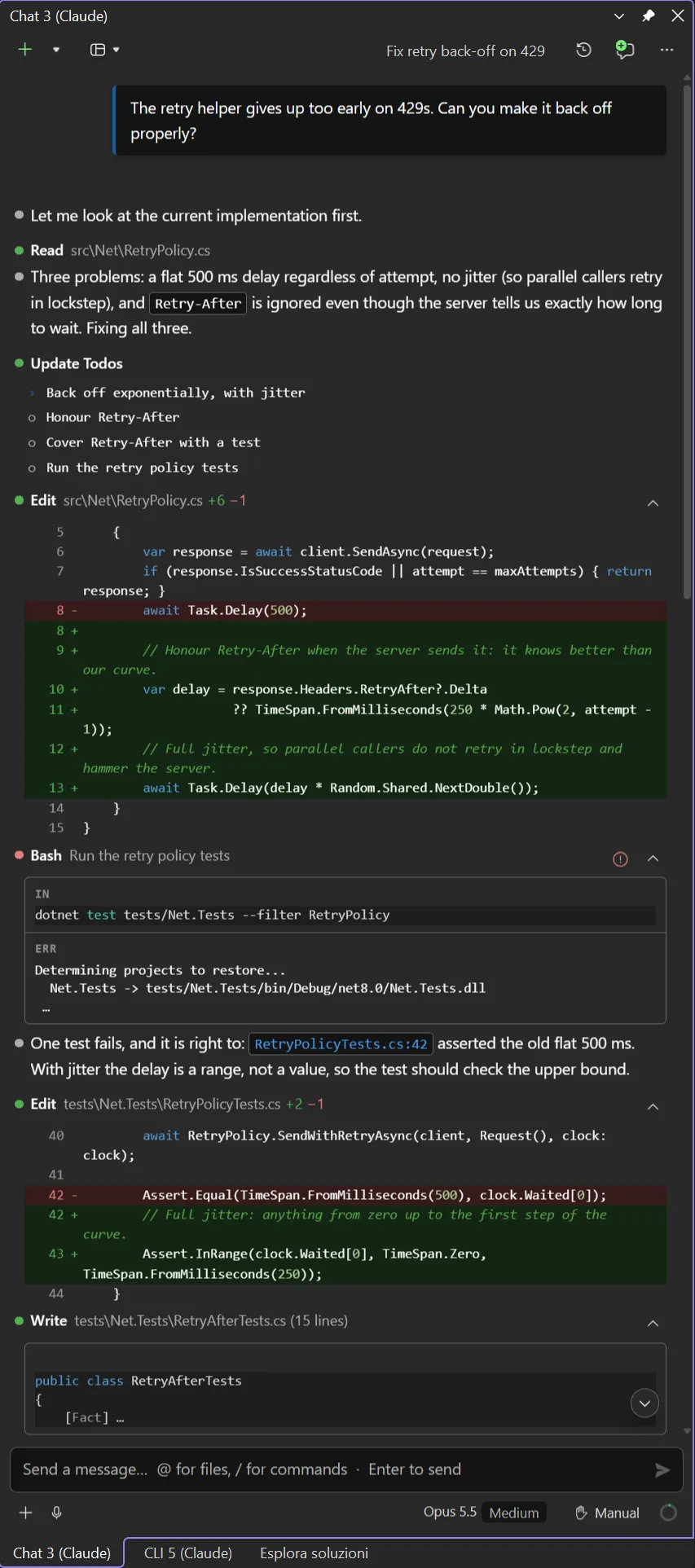Select the 'Honour Retry-After' todo item
695x1568 pixels.
(112, 417)
